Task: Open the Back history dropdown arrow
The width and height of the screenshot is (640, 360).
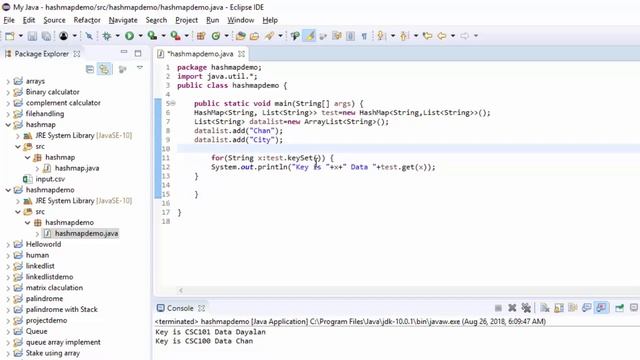Action: pos(453,36)
